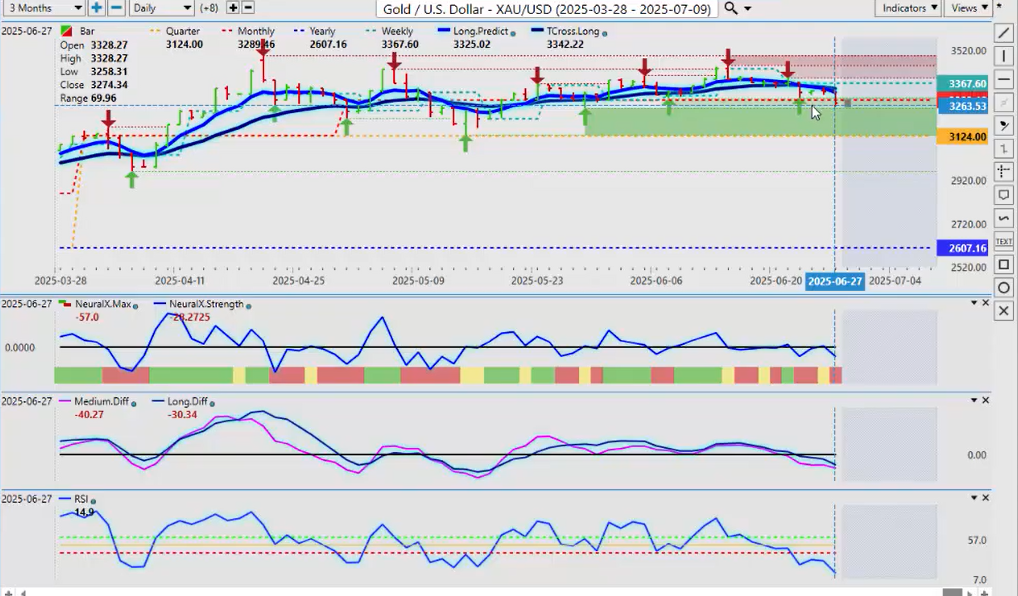The image size is (1018, 596).
Task: Toggle the dot next to NeuralX.Max
Action: coord(136,305)
